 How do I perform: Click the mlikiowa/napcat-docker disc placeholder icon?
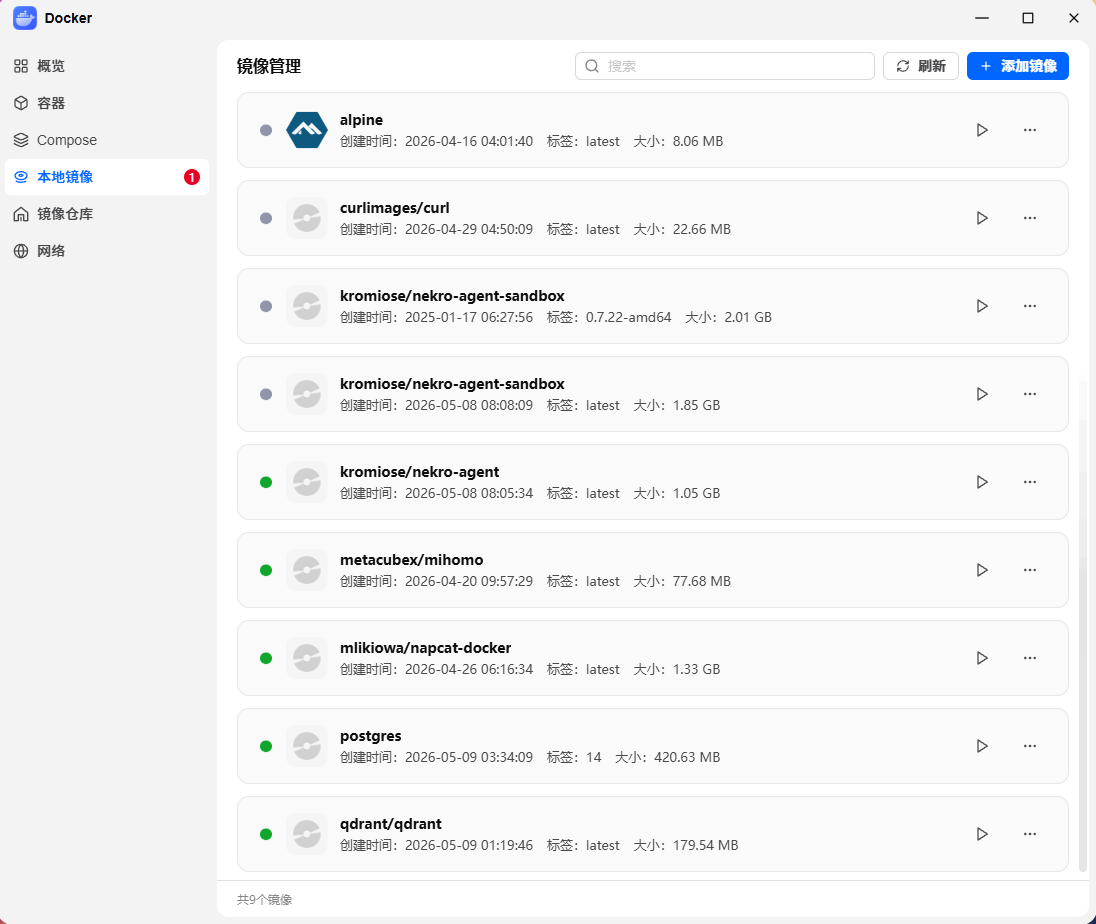tap(307, 658)
